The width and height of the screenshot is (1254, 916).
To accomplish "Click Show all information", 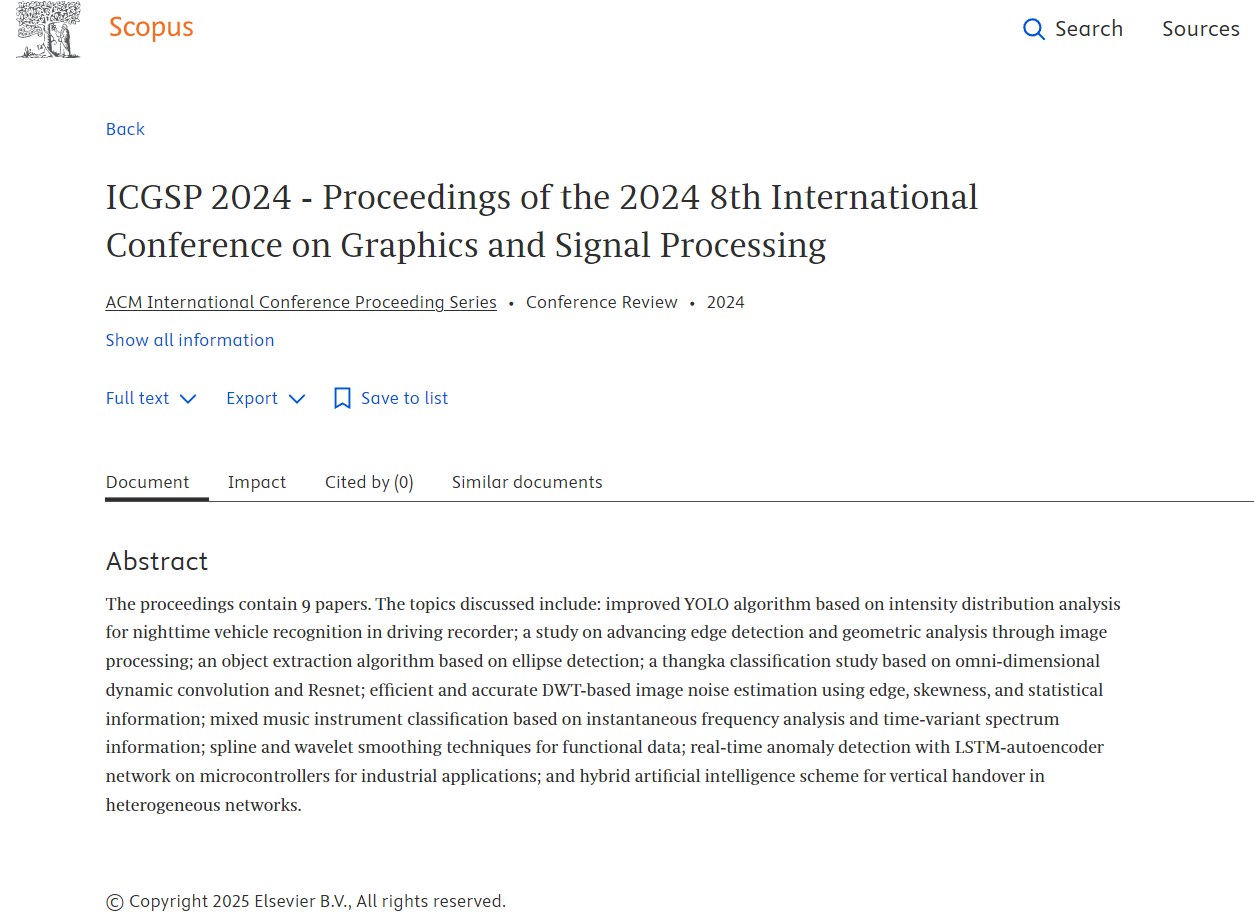I will tap(190, 340).
